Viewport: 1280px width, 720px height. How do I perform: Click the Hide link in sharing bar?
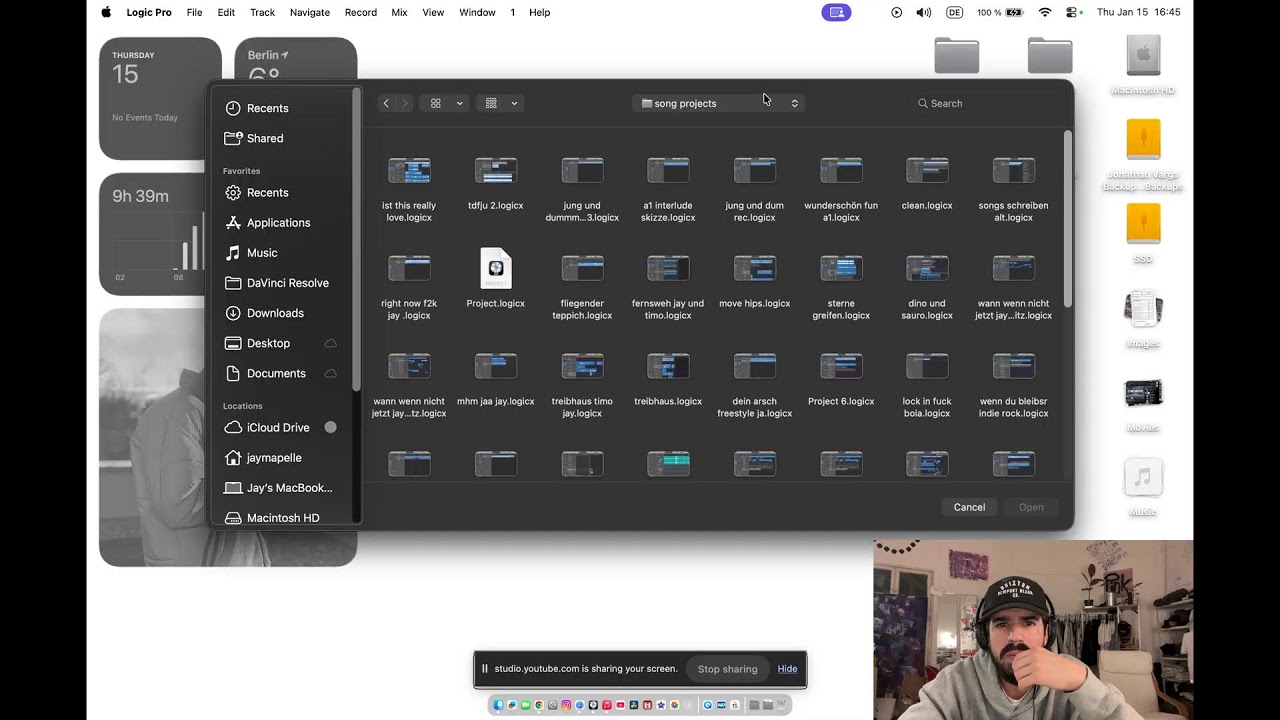pyautogui.click(x=787, y=669)
